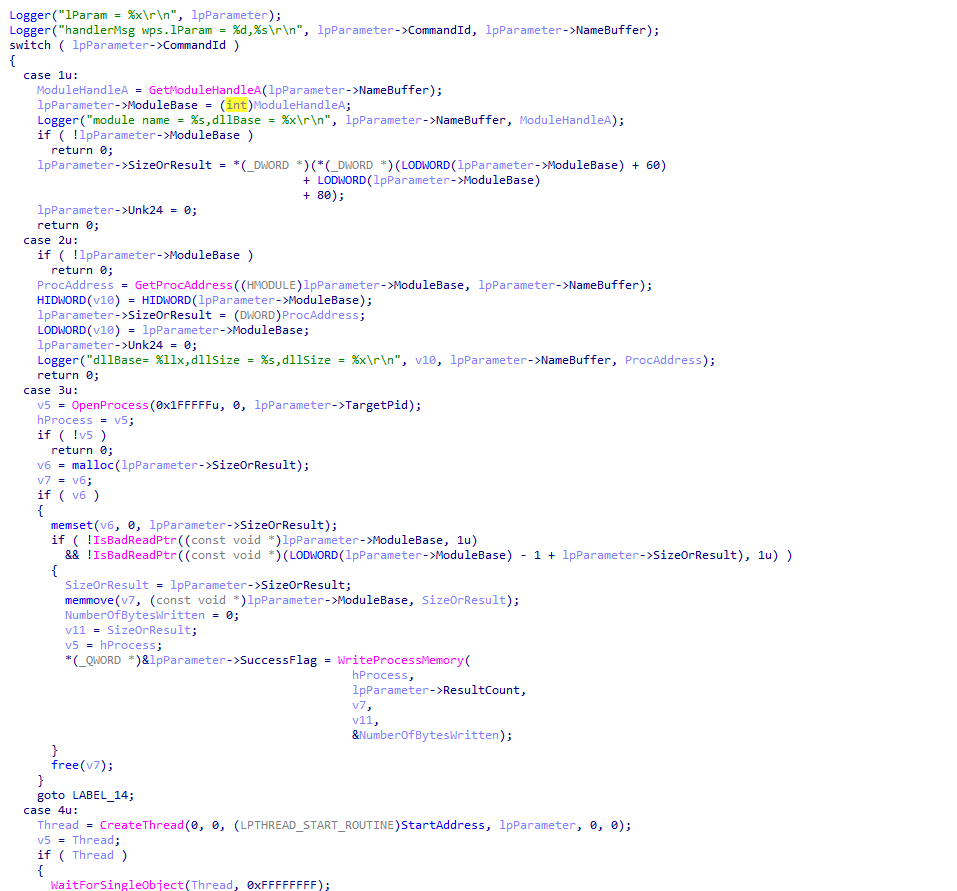
Task: Select the v7 = v6 assignment
Action: pos(65,480)
